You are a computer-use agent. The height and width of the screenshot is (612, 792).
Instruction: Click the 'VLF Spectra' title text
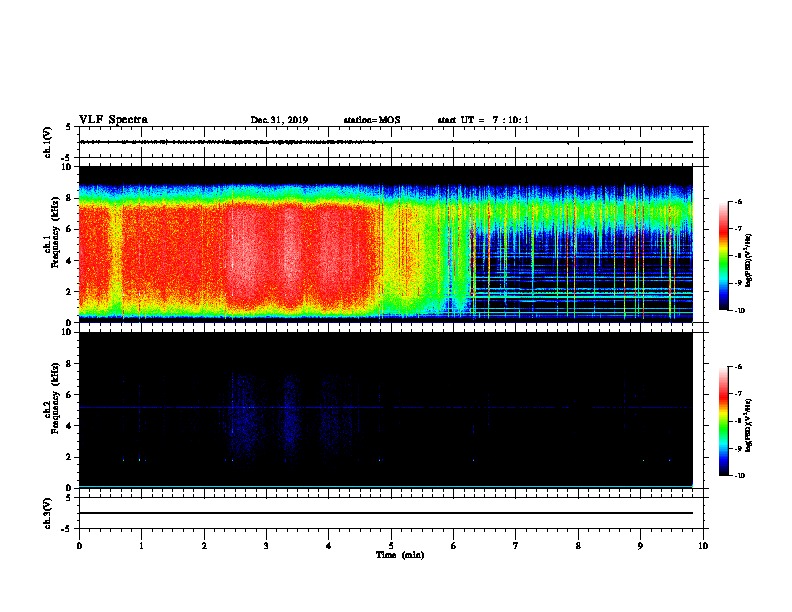pos(113,120)
